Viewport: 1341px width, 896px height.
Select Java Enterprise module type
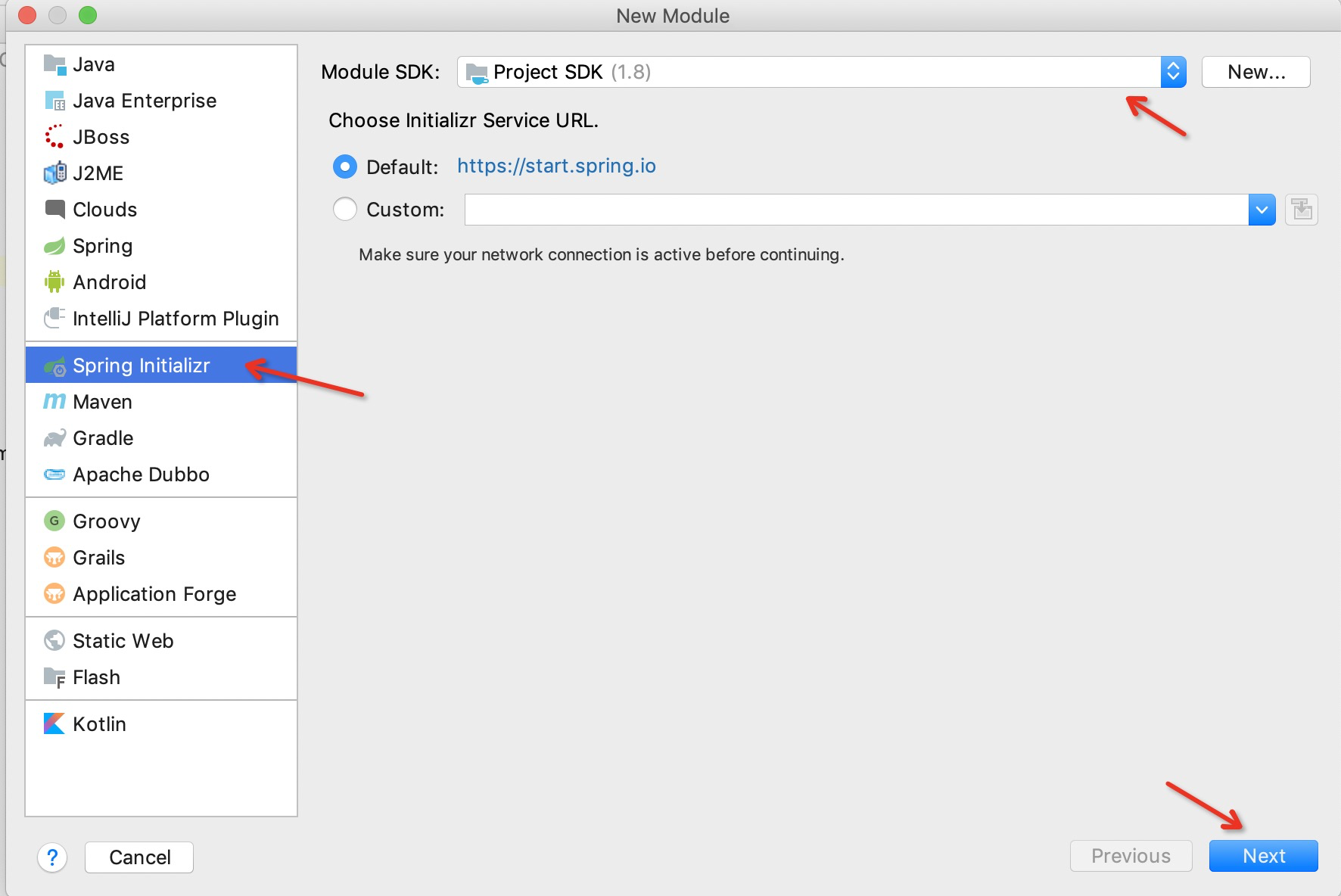point(161,101)
